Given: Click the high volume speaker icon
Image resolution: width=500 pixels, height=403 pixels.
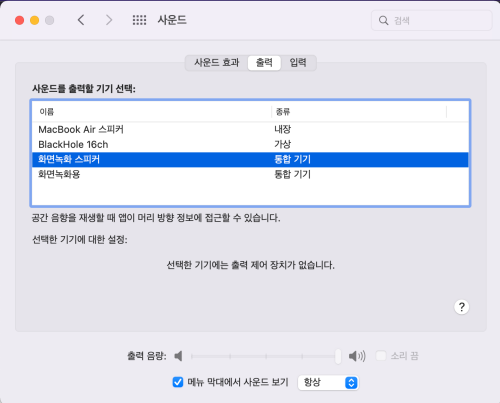Looking at the screenshot, I should [x=357, y=356].
